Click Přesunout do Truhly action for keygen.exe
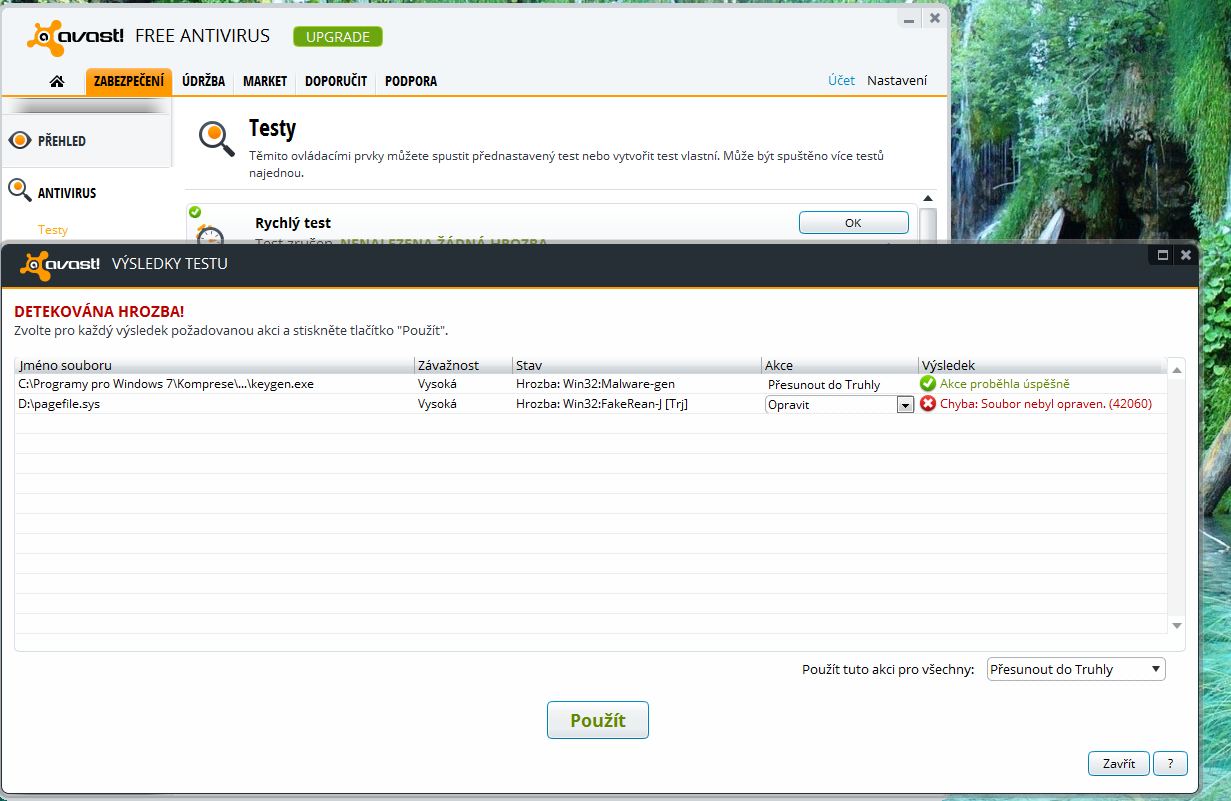The width and height of the screenshot is (1231, 801). [x=824, y=385]
